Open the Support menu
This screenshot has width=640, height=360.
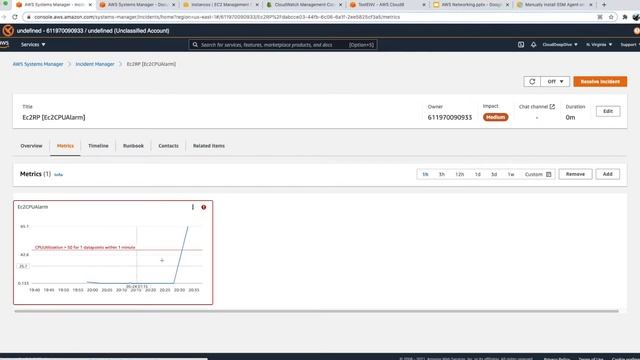click(630, 44)
